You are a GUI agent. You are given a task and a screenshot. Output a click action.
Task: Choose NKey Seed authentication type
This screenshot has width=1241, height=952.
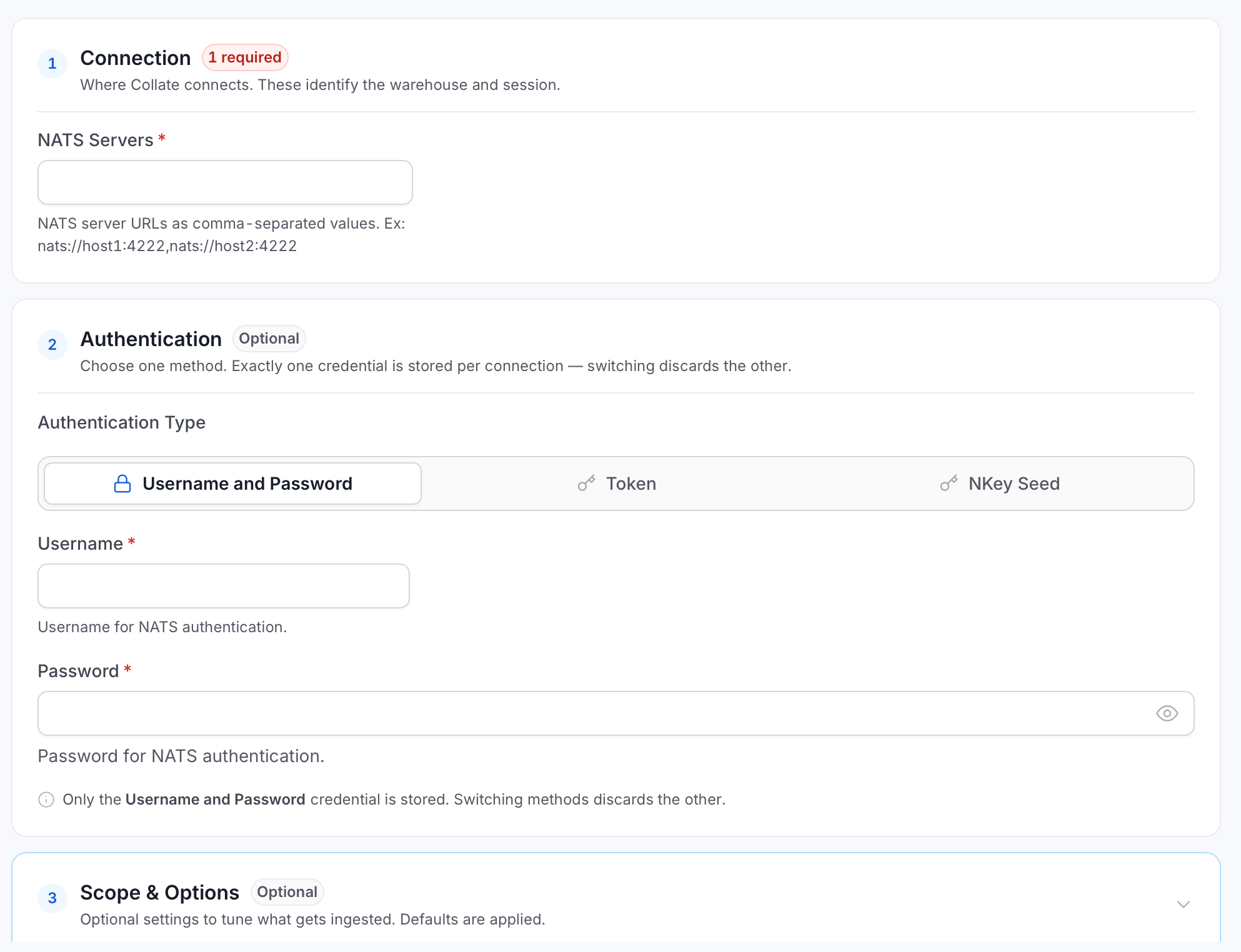pyautogui.click(x=1000, y=483)
